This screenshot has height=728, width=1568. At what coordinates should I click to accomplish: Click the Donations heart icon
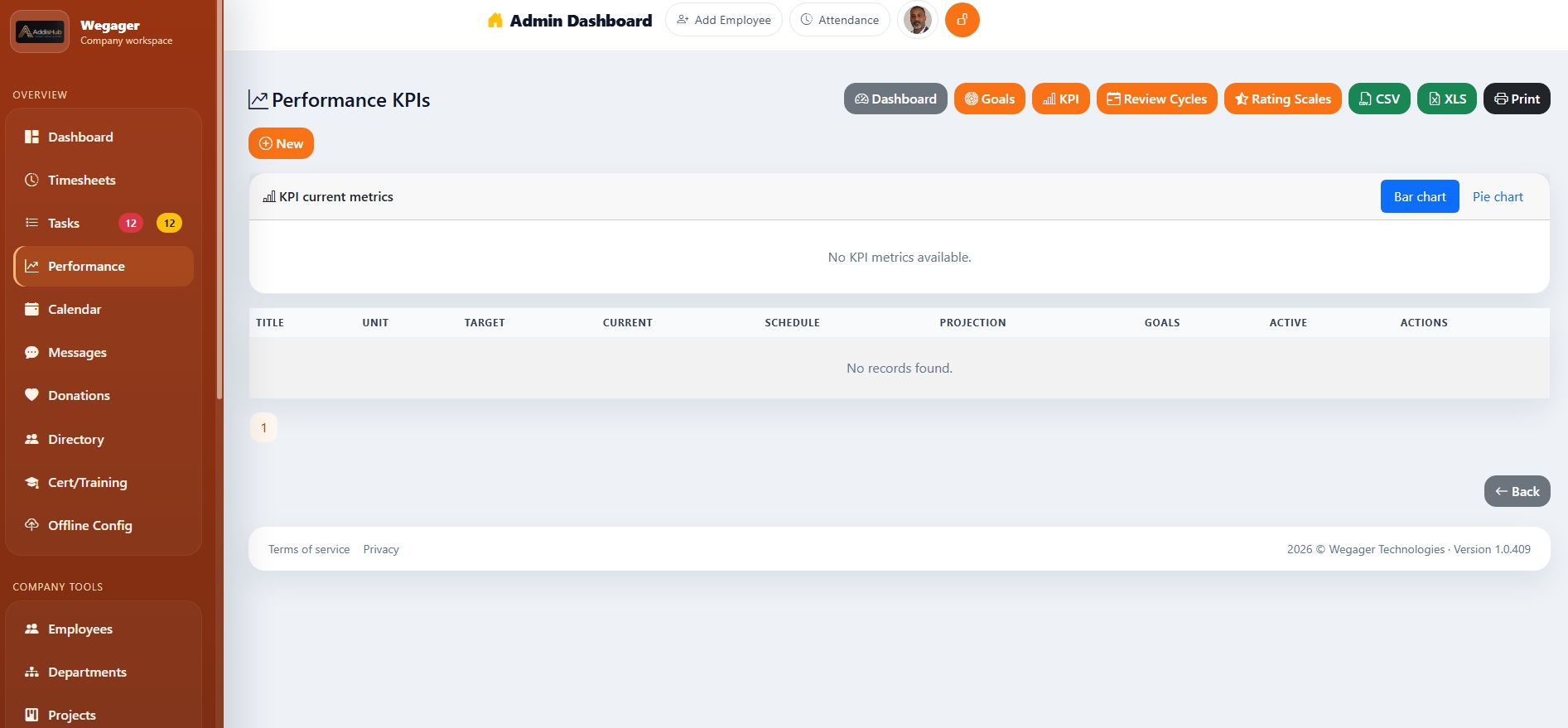[31, 395]
